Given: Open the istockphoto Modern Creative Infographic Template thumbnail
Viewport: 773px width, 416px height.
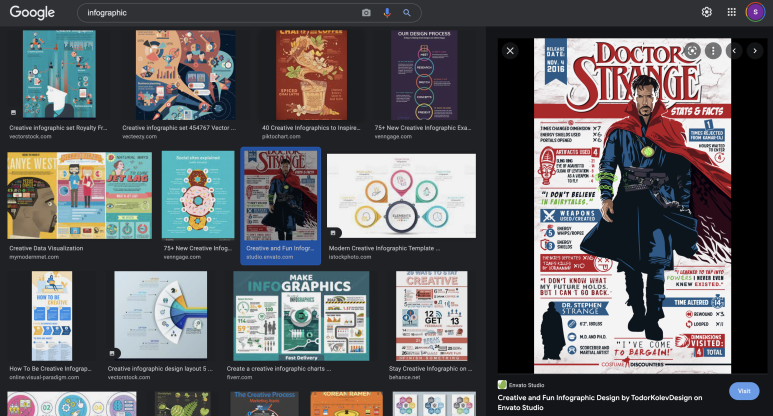Looking at the screenshot, I should [x=401, y=196].
